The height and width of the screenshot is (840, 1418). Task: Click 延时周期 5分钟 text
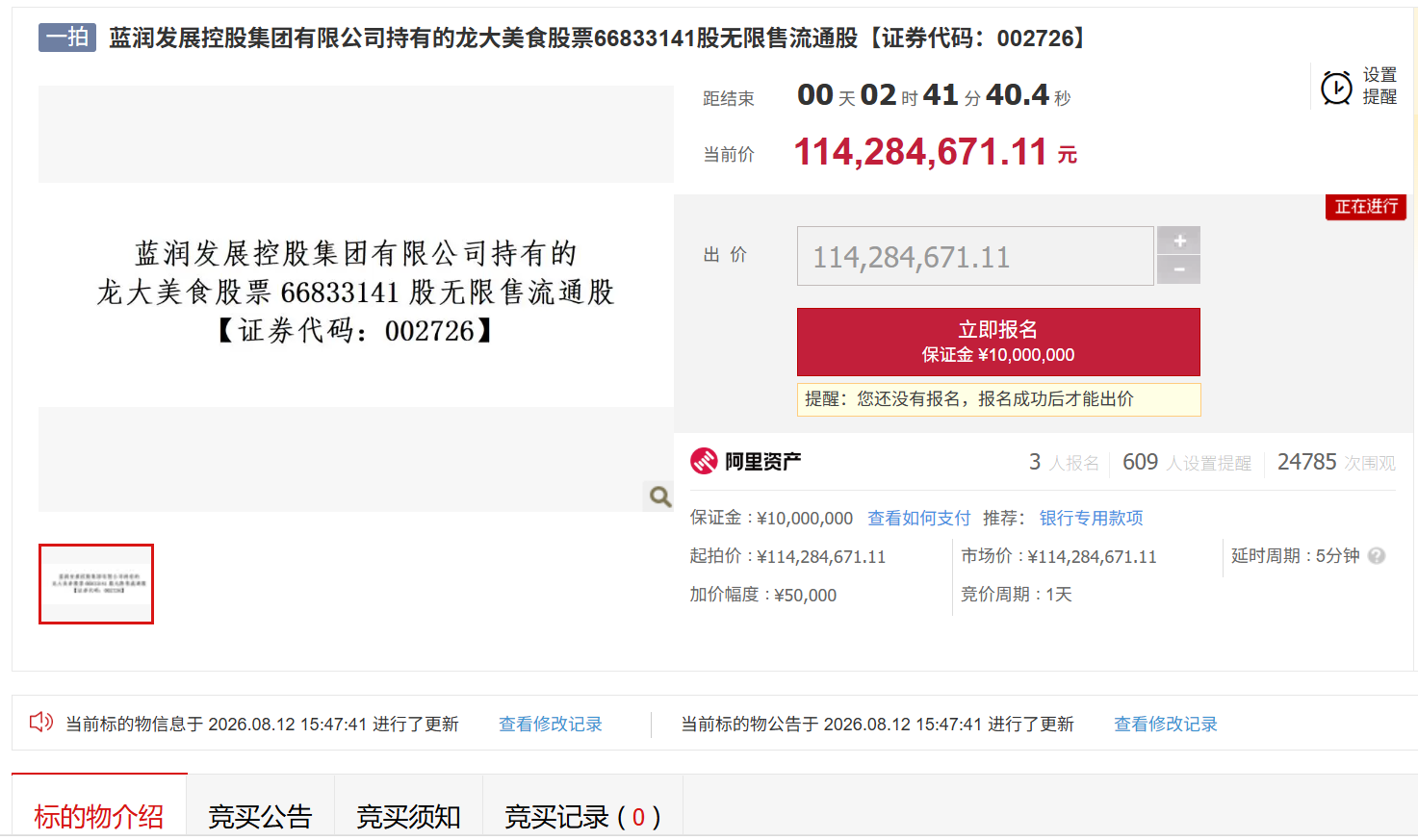(1296, 556)
